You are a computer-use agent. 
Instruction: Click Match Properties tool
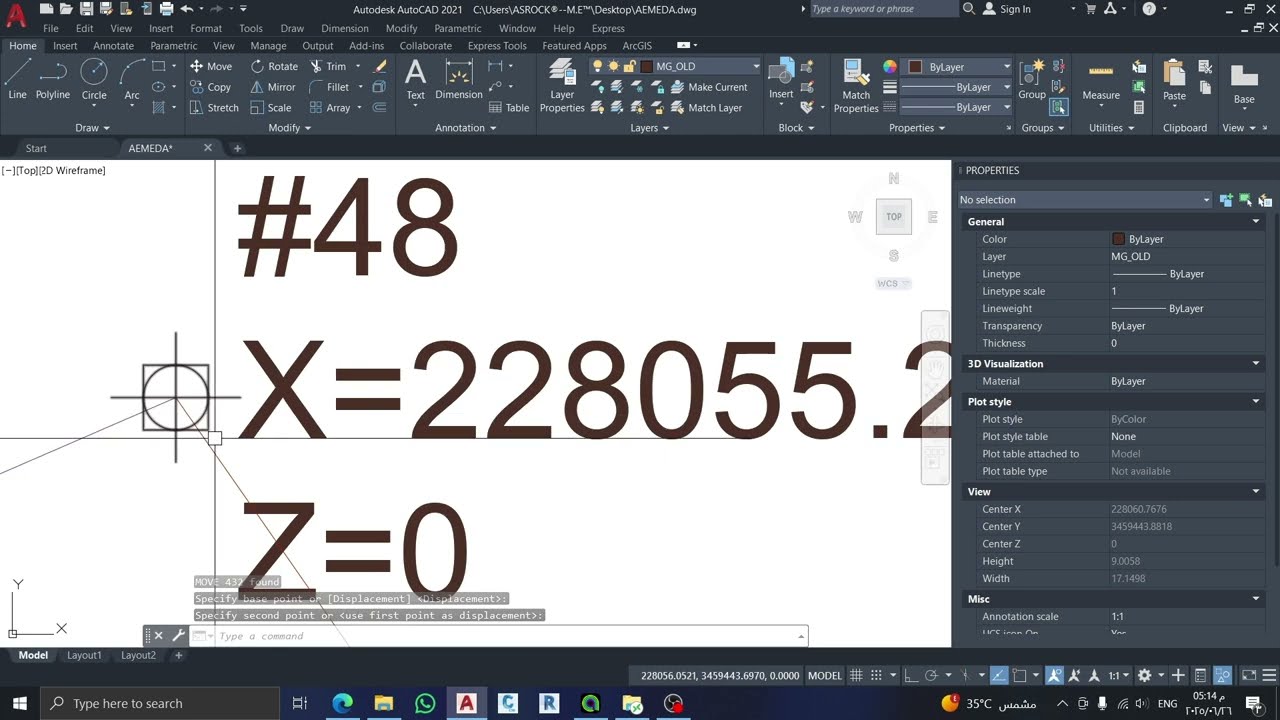(x=856, y=85)
